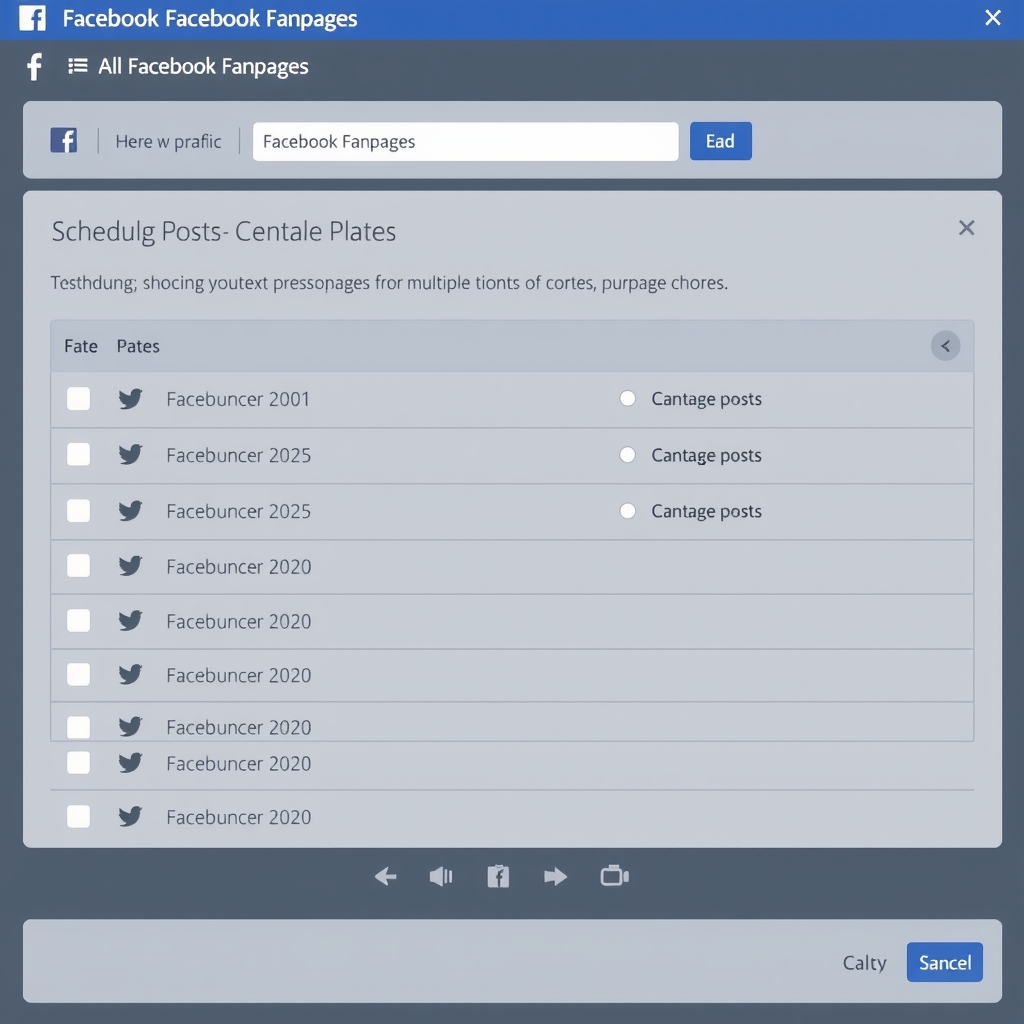Go forward with the right arrow icon

[555, 876]
